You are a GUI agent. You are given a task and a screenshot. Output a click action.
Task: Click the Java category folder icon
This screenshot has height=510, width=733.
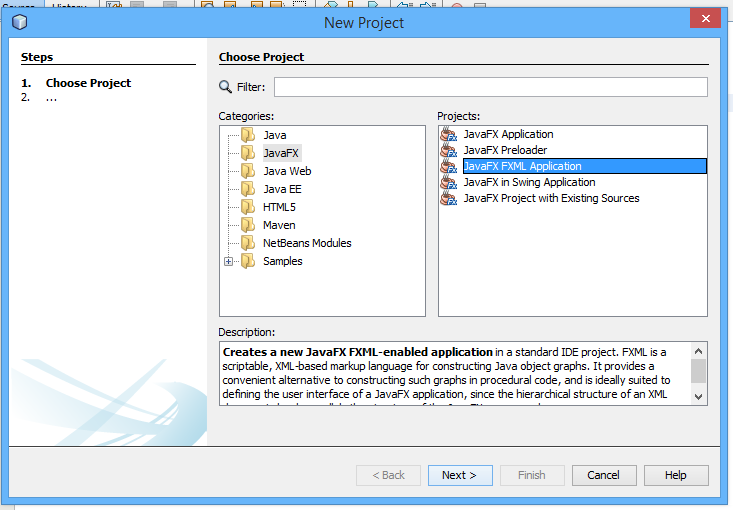click(x=248, y=135)
